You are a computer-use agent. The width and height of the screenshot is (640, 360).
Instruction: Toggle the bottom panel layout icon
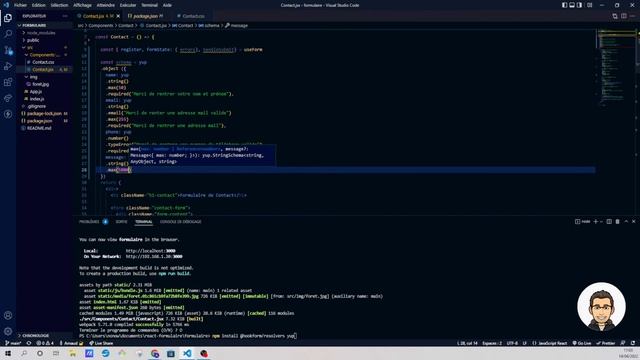572,5
